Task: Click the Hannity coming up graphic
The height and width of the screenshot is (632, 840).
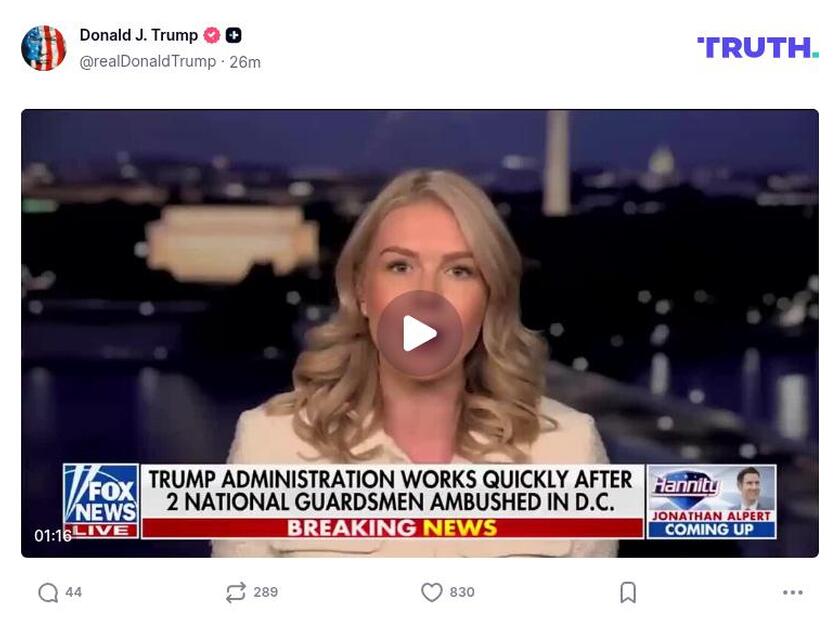Action: [x=711, y=501]
